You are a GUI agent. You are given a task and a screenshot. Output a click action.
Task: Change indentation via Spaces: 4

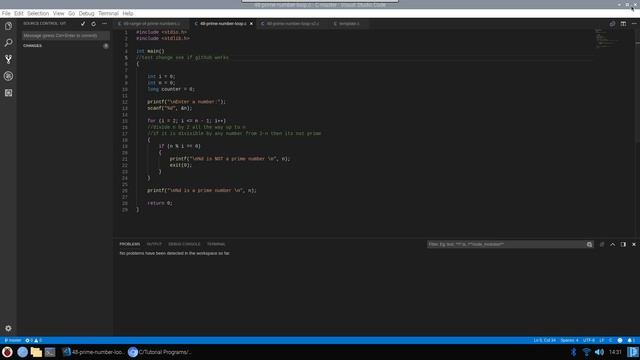click(569, 340)
